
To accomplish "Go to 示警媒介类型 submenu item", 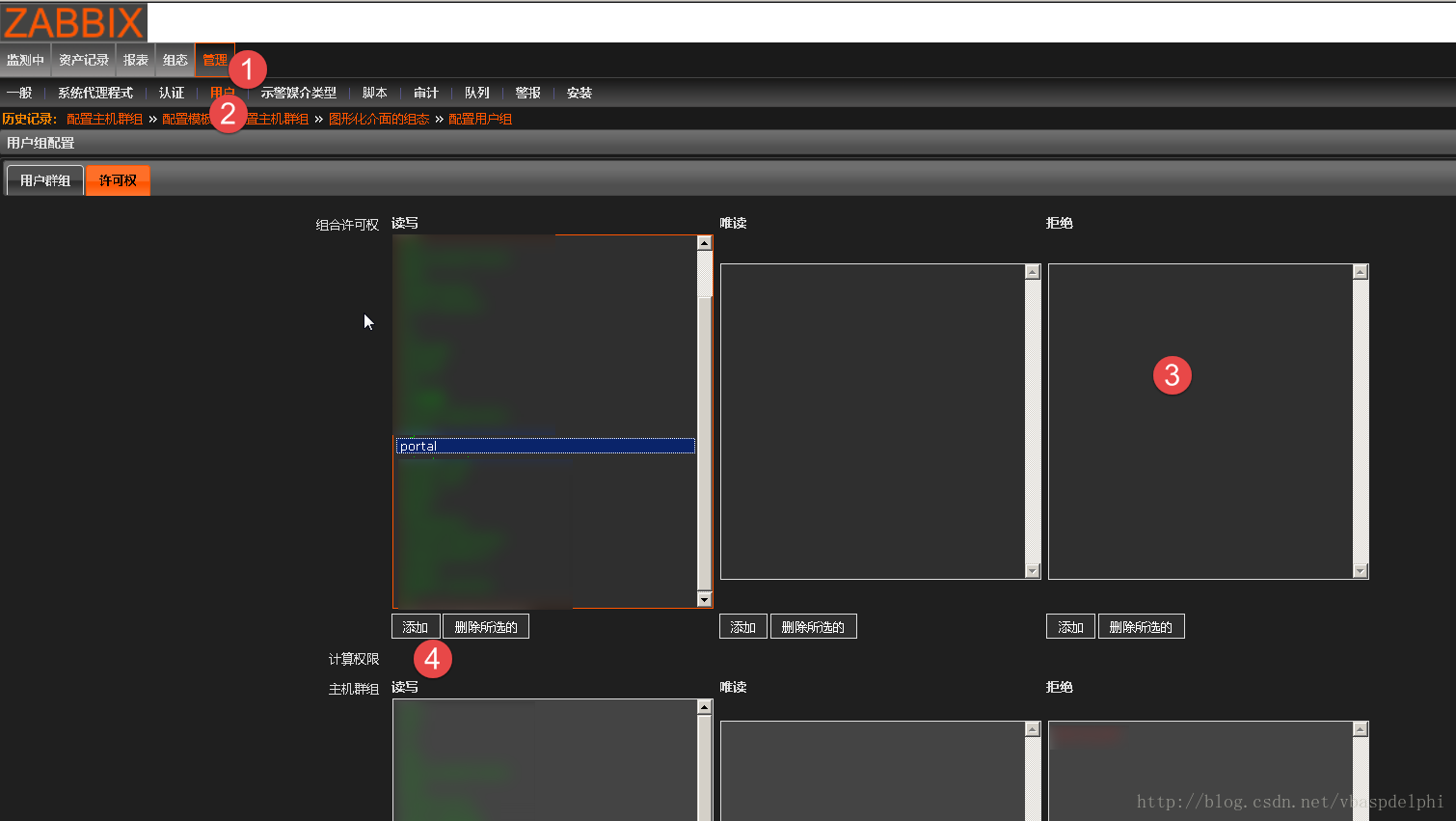I will click(x=299, y=93).
